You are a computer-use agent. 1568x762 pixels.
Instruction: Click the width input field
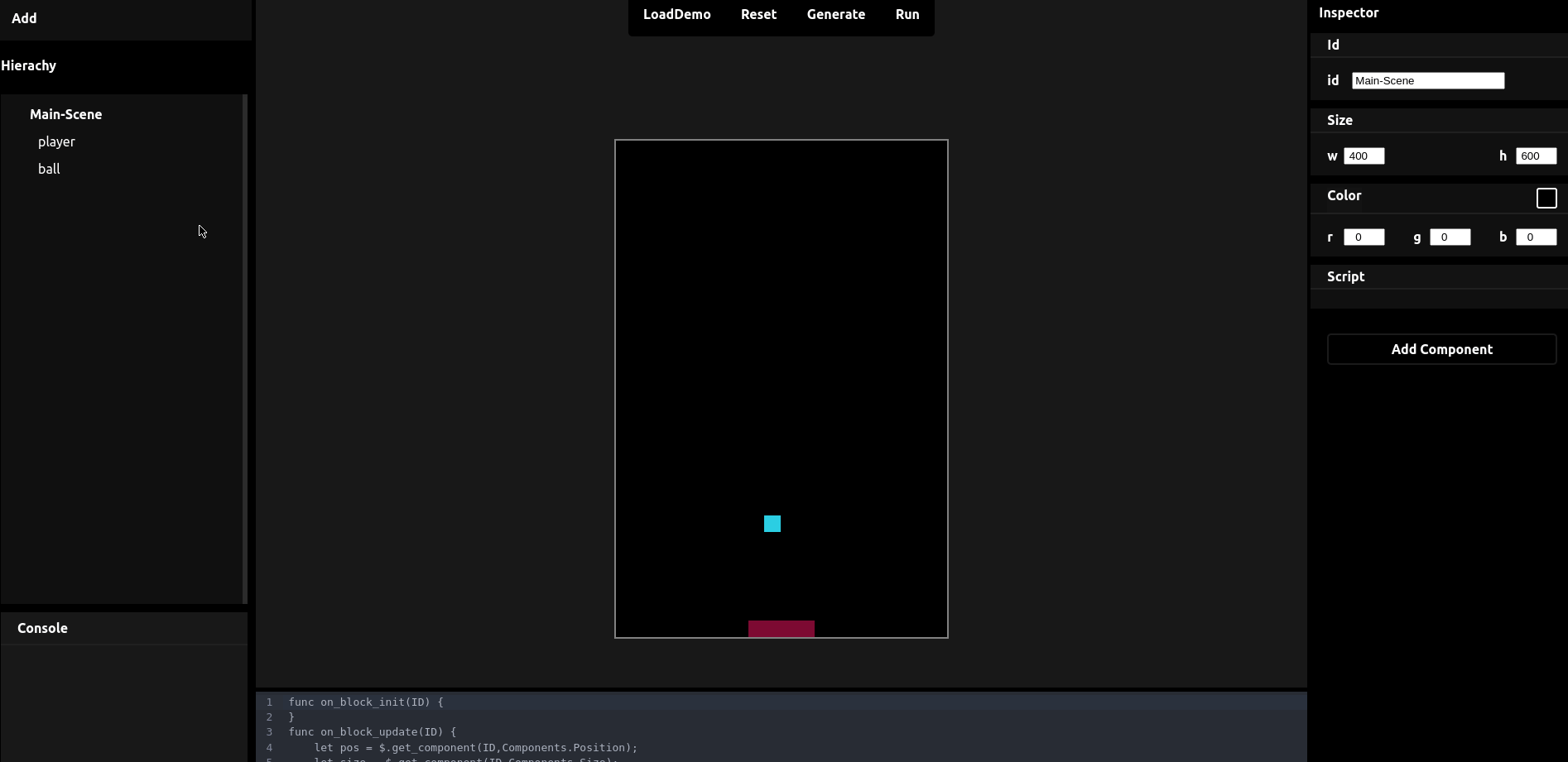tap(1364, 156)
